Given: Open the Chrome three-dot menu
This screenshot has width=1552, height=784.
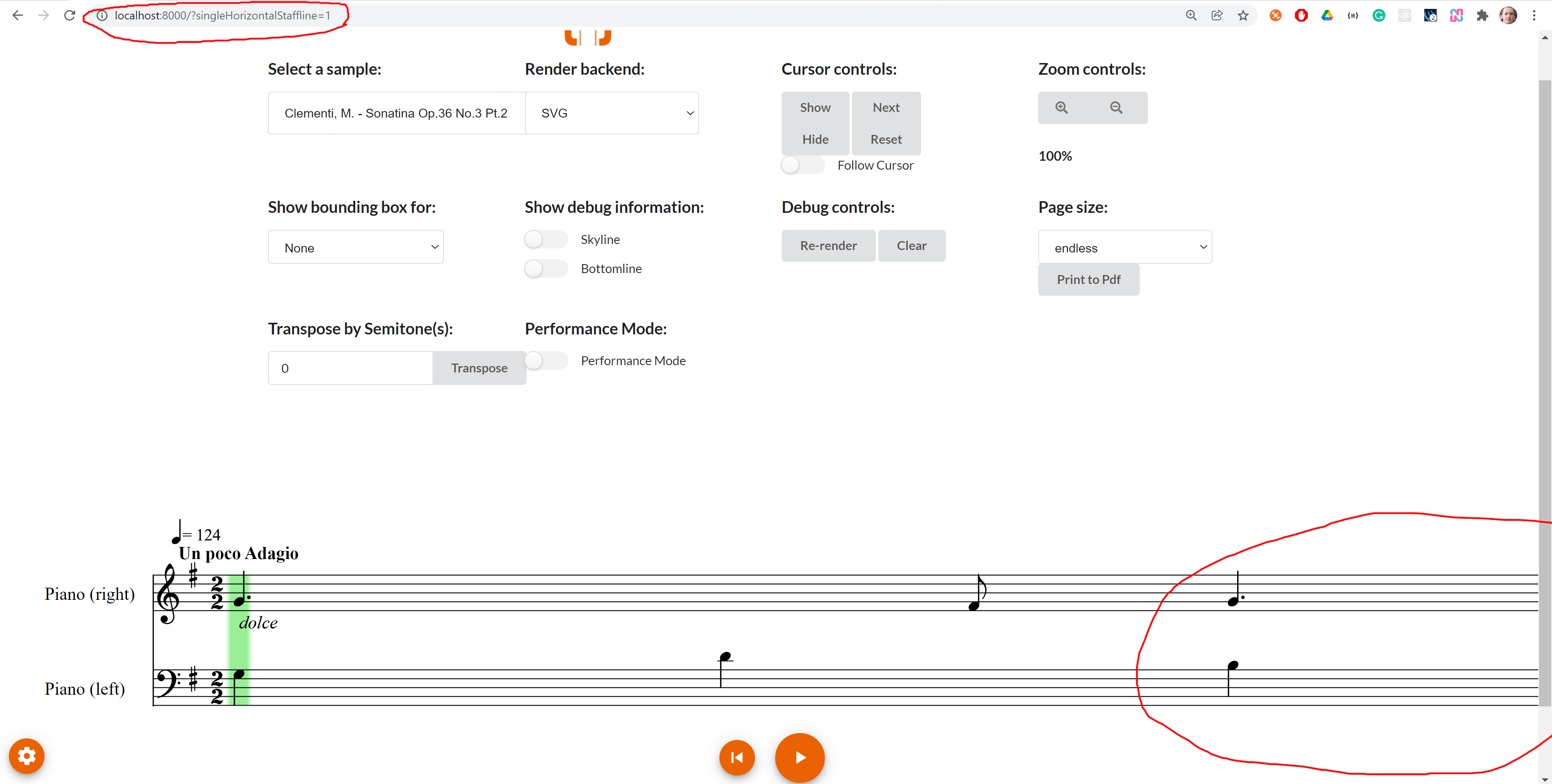Looking at the screenshot, I should pos(1535,15).
